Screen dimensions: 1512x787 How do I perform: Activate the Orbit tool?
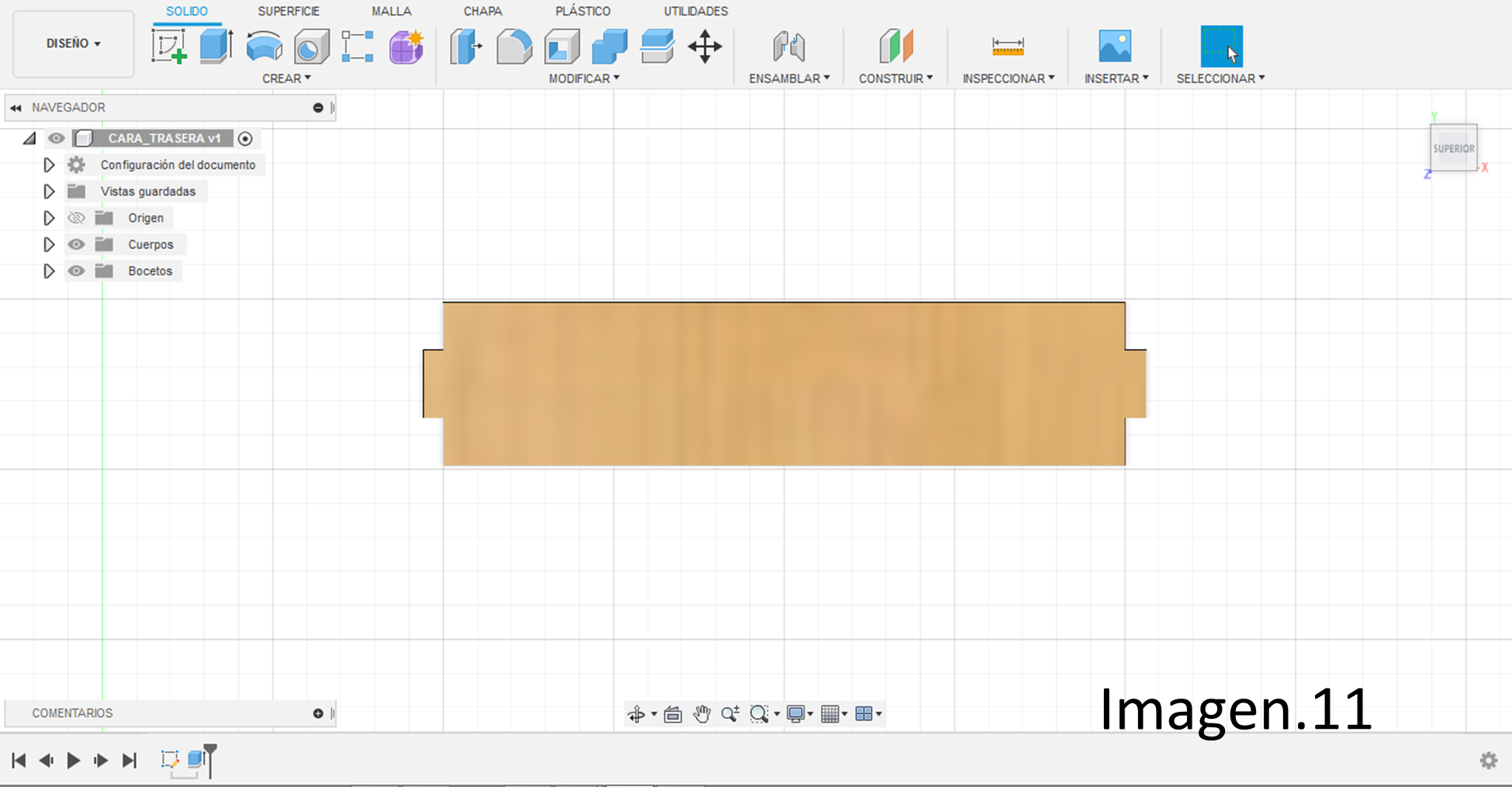pos(637,713)
